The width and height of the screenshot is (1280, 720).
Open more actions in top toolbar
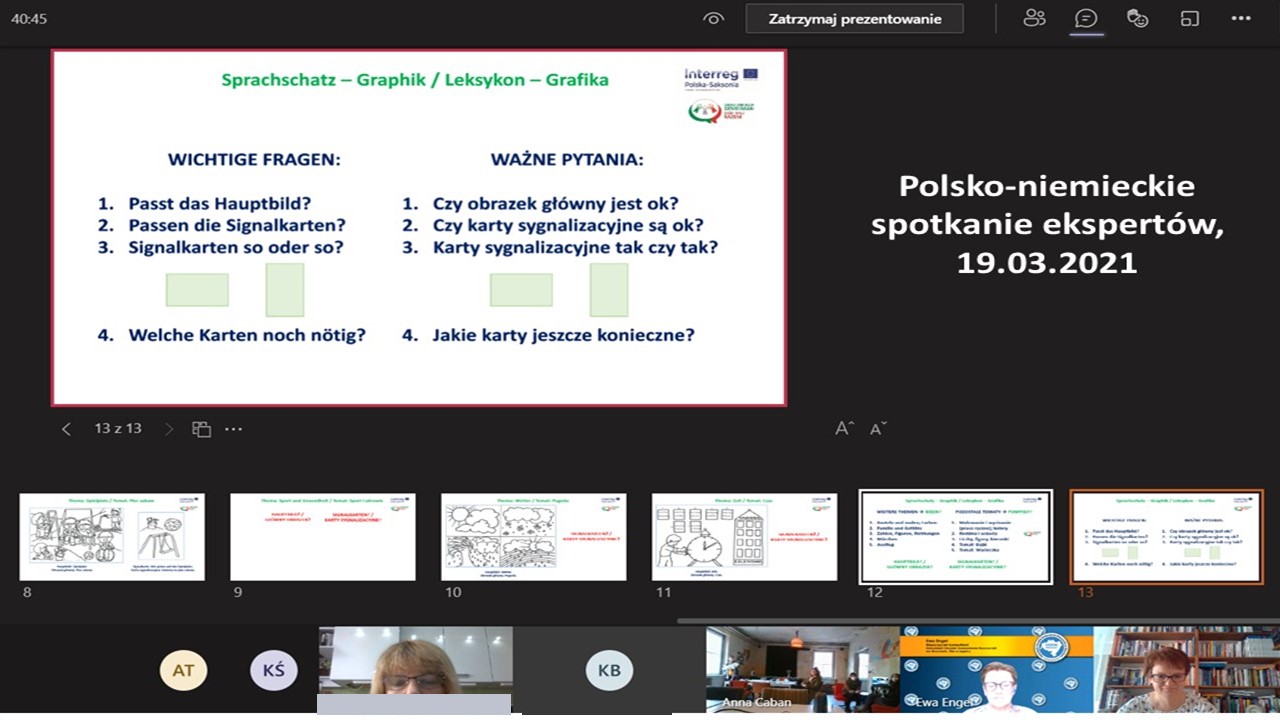click(x=1241, y=18)
